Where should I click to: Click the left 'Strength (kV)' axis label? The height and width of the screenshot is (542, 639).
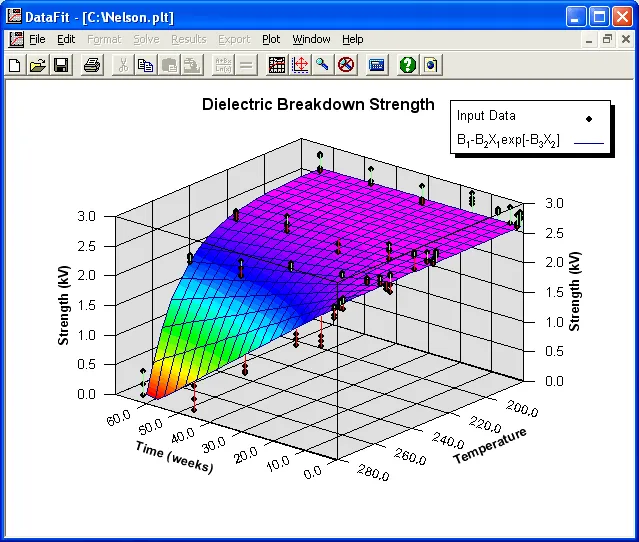64,305
